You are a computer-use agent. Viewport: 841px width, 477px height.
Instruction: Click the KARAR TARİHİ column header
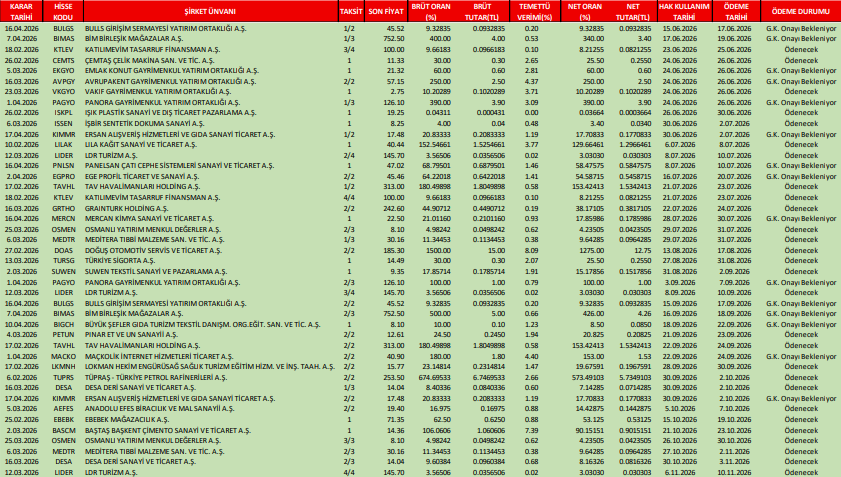click(21, 12)
